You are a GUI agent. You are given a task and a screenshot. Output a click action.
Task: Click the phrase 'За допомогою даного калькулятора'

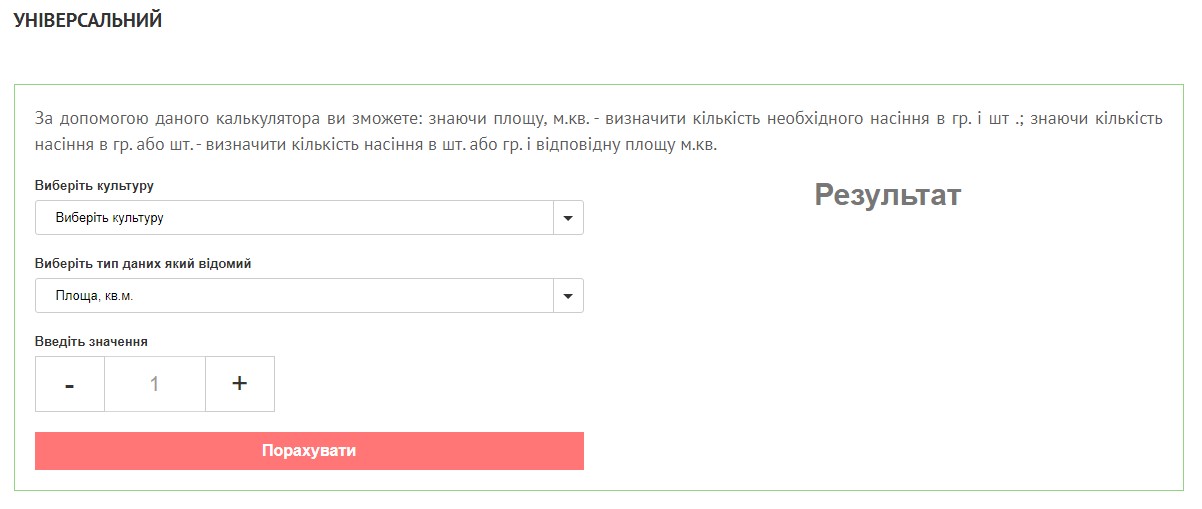152,119
